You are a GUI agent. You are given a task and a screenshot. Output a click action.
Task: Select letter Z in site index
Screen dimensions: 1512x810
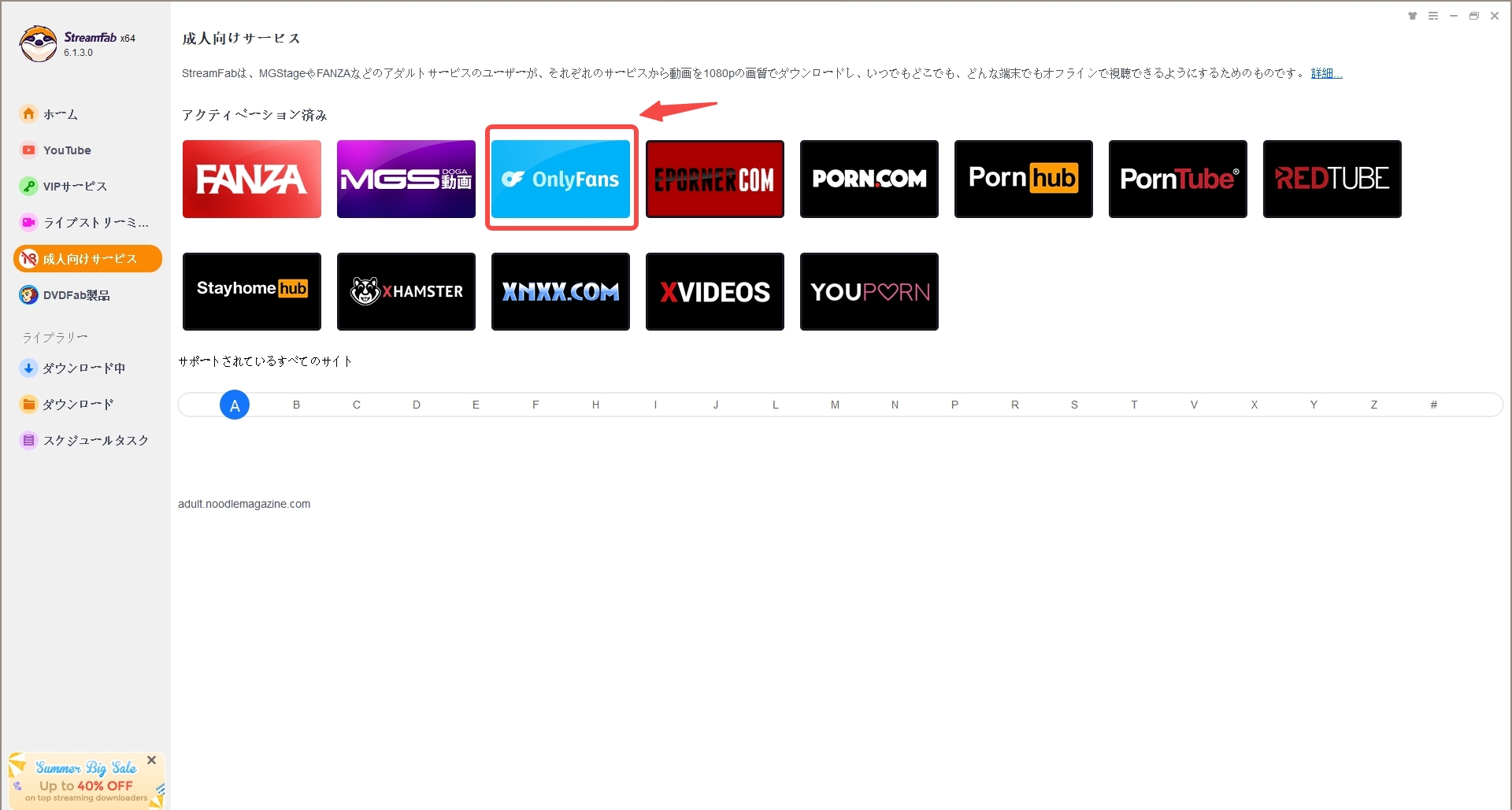[x=1374, y=405]
